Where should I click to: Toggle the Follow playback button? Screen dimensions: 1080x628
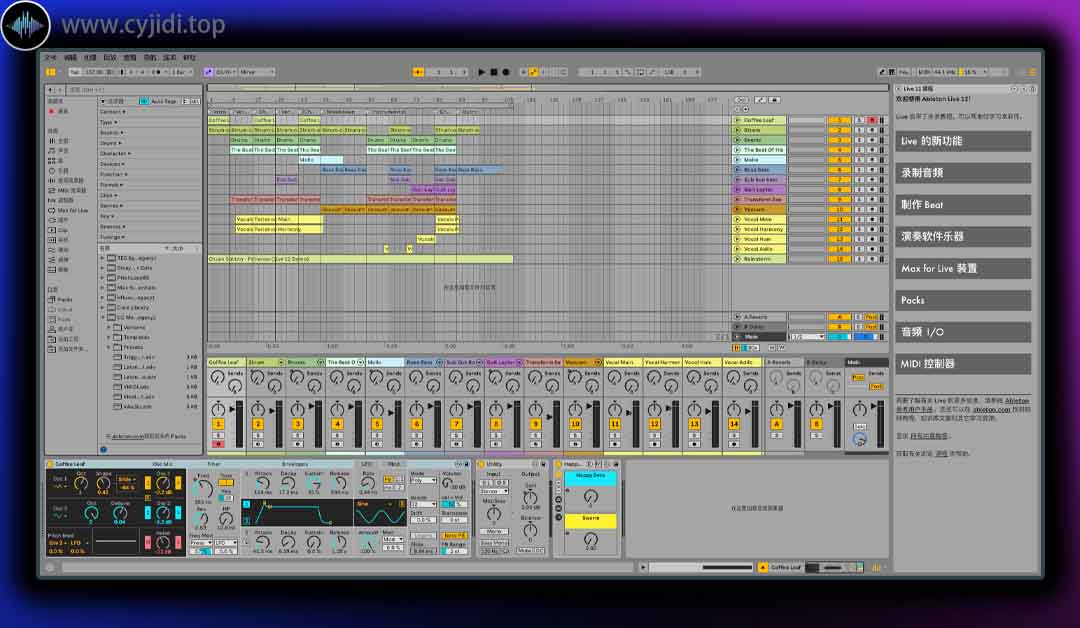418,72
